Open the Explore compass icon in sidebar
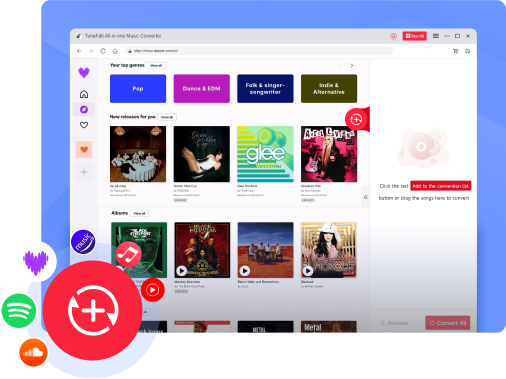 84,109
